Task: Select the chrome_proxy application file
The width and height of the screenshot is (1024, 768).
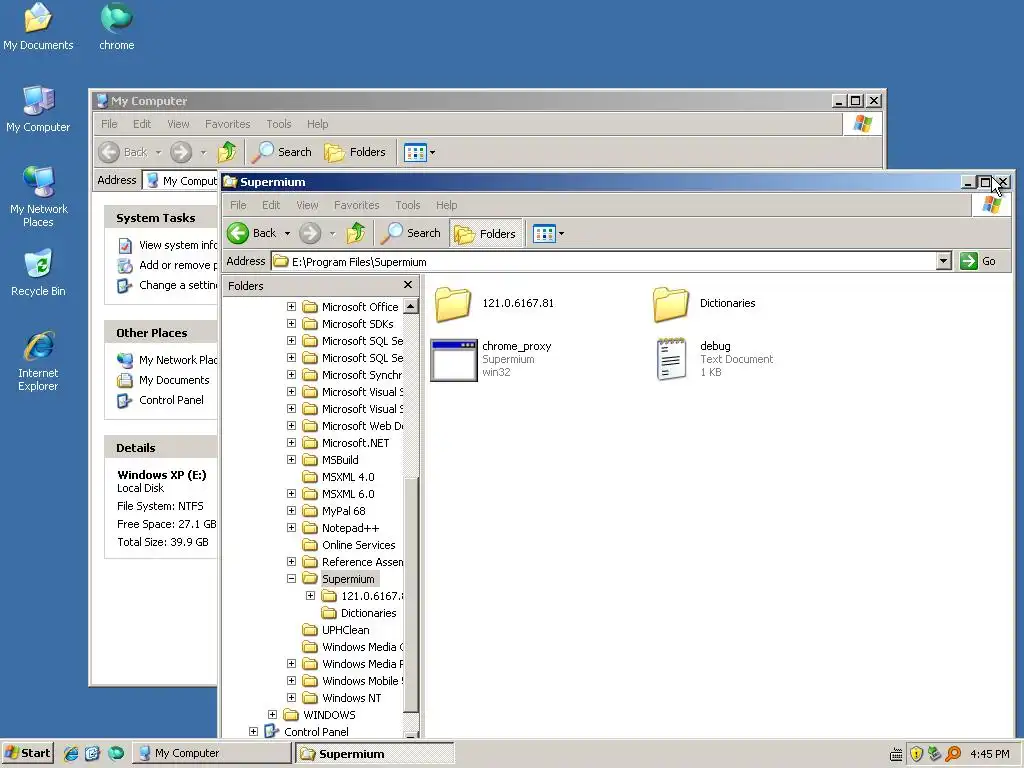Action: coord(491,359)
